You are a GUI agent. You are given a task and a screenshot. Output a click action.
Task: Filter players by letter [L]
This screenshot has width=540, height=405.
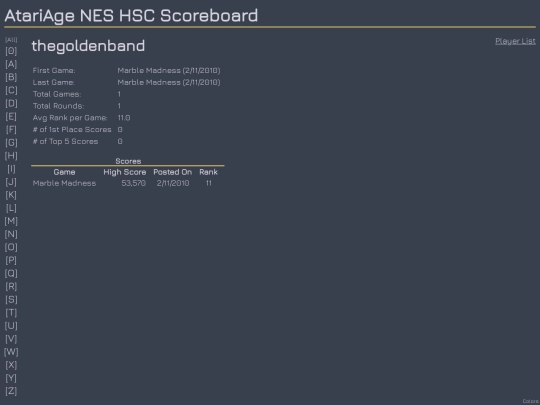[x=11, y=208]
